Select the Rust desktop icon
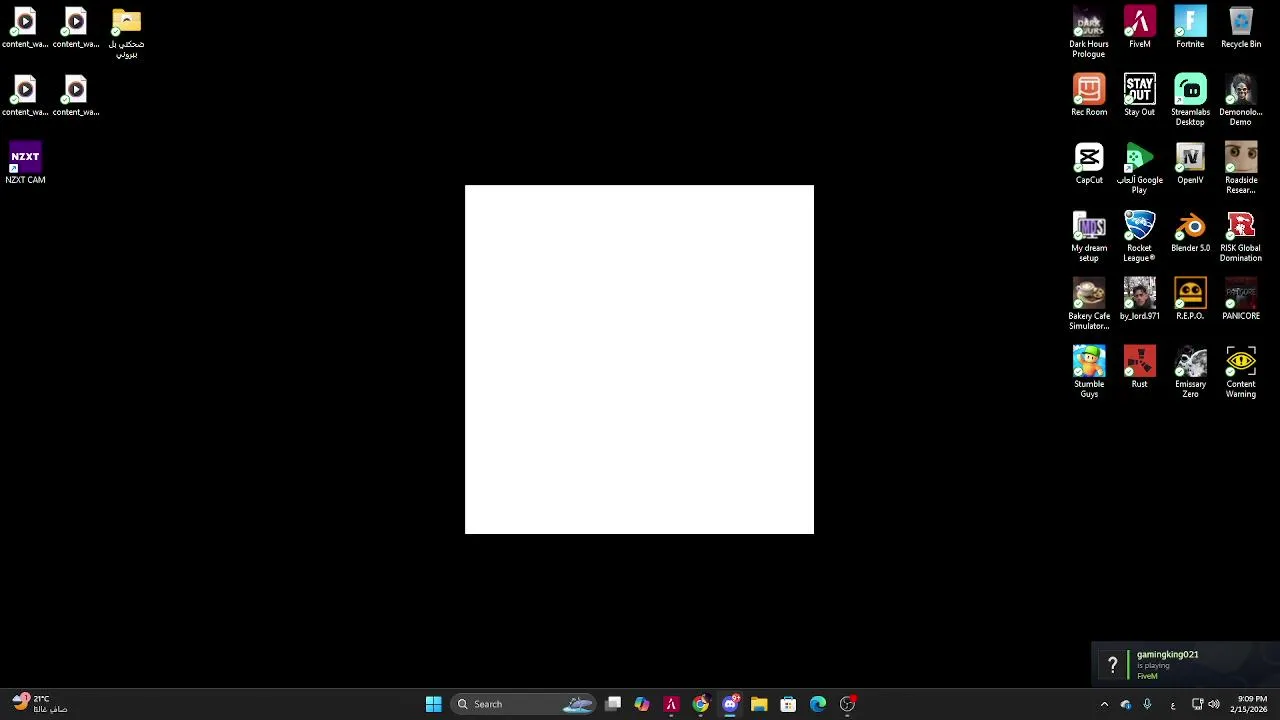 (x=1139, y=367)
